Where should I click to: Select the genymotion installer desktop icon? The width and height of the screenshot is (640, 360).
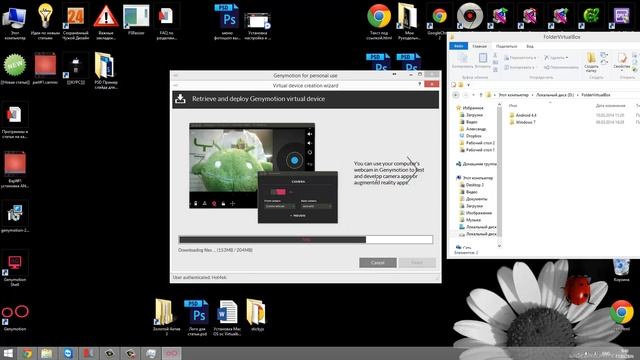point(15,218)
